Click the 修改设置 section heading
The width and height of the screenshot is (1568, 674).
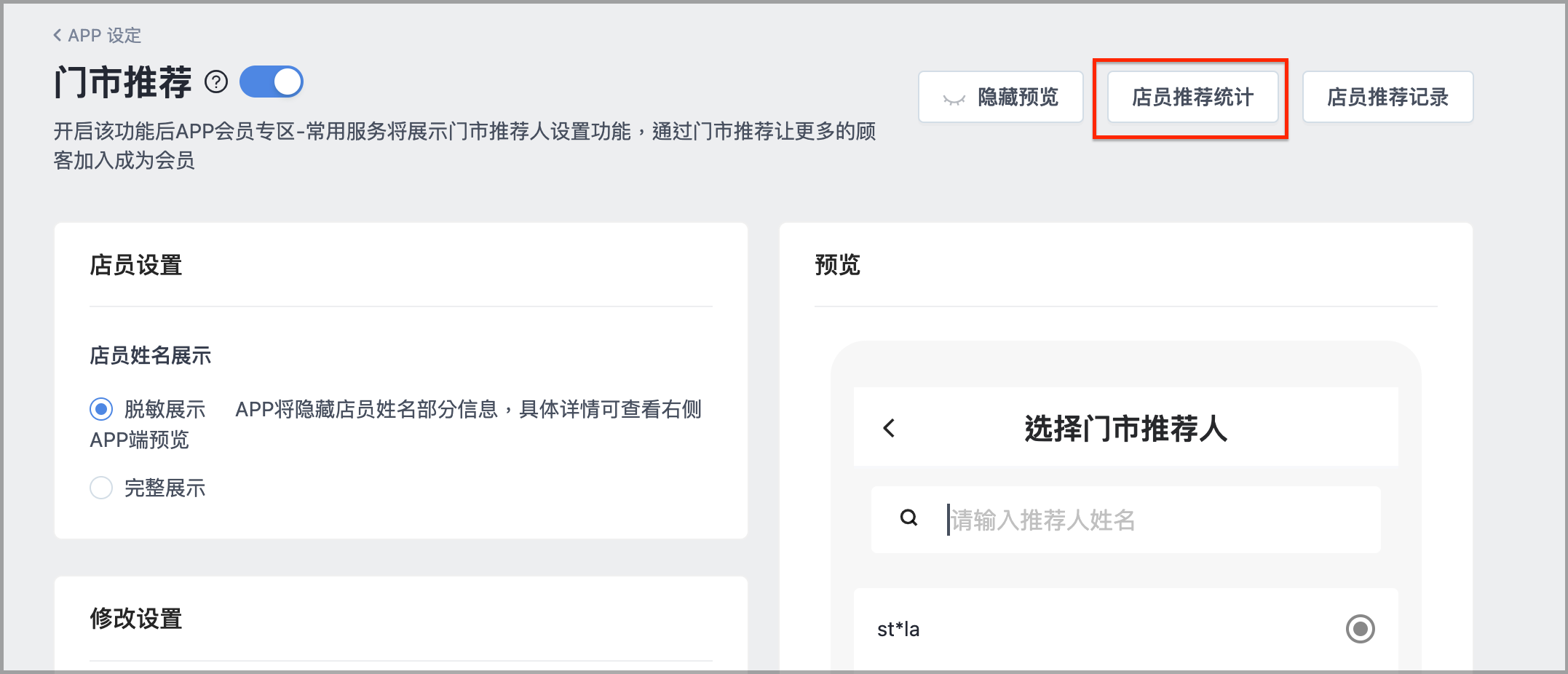(136, 619)
